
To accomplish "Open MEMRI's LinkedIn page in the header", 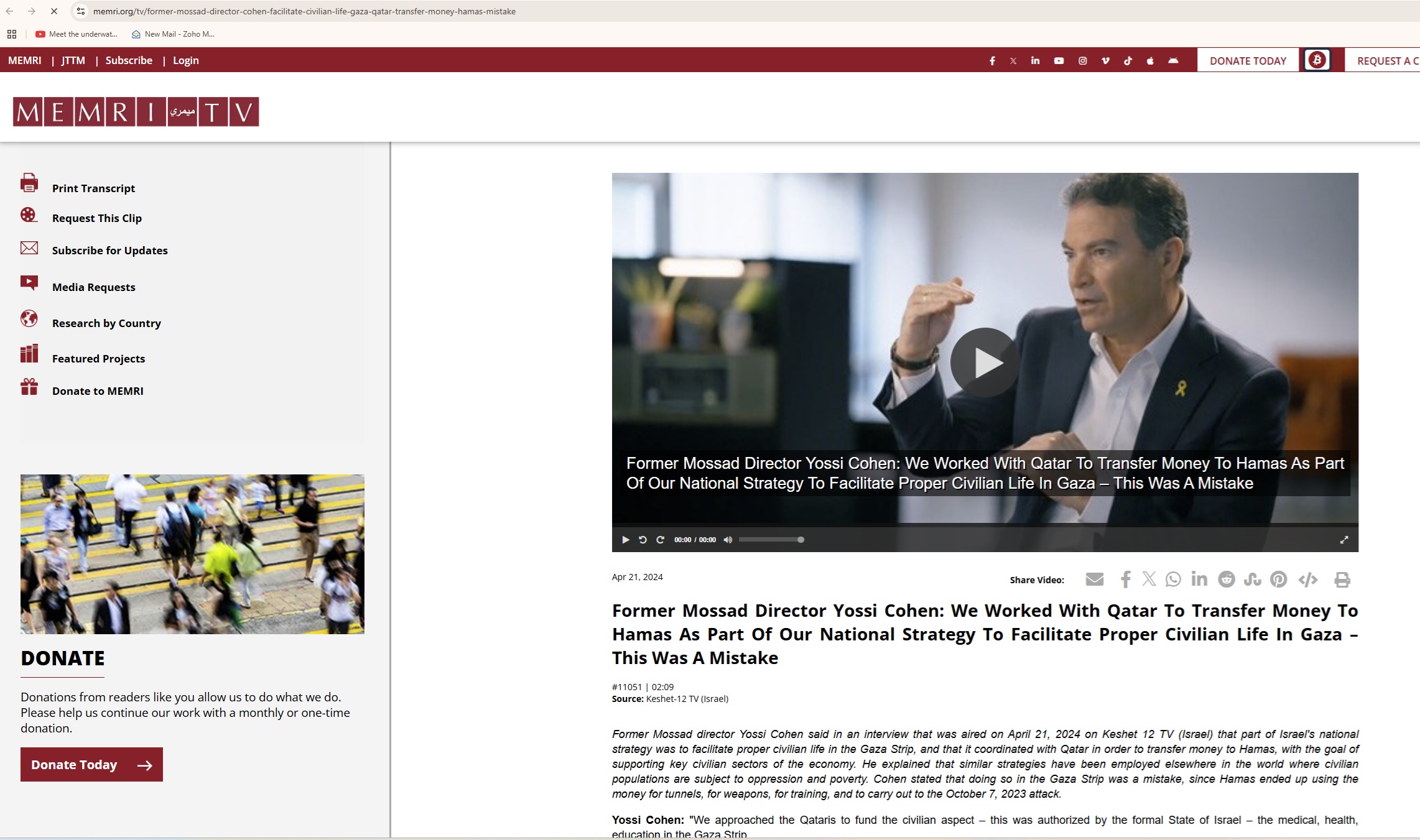I will (x=1035, y=61).
